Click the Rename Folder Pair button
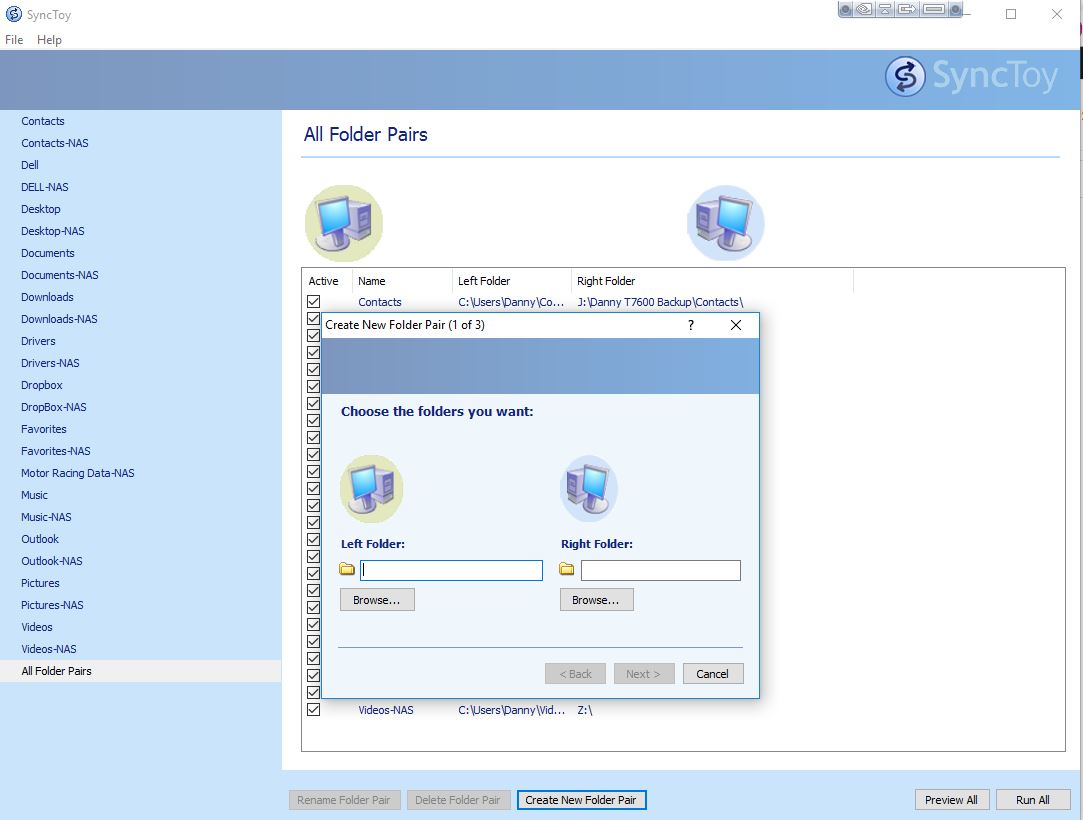 click(x=344, y=800)
